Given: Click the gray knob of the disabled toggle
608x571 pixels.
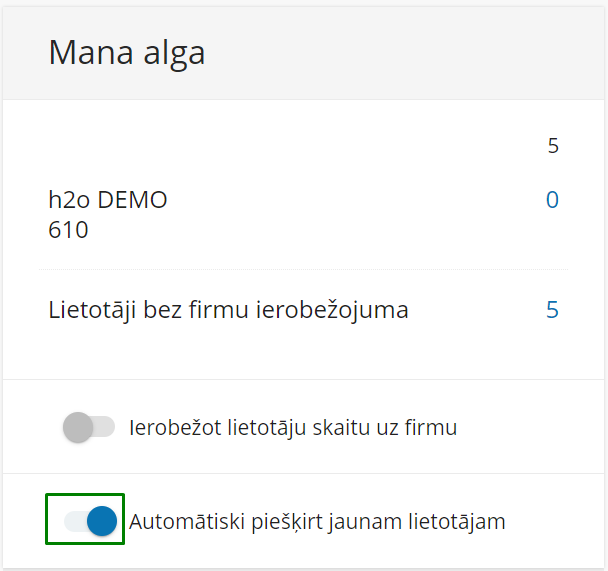Looking at the screenshot, I should tap(78, 427).
